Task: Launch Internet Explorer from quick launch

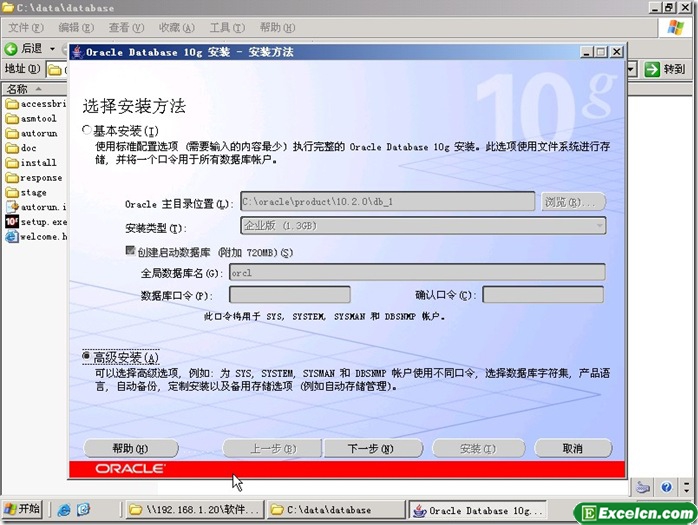Action: click(64, 510)
